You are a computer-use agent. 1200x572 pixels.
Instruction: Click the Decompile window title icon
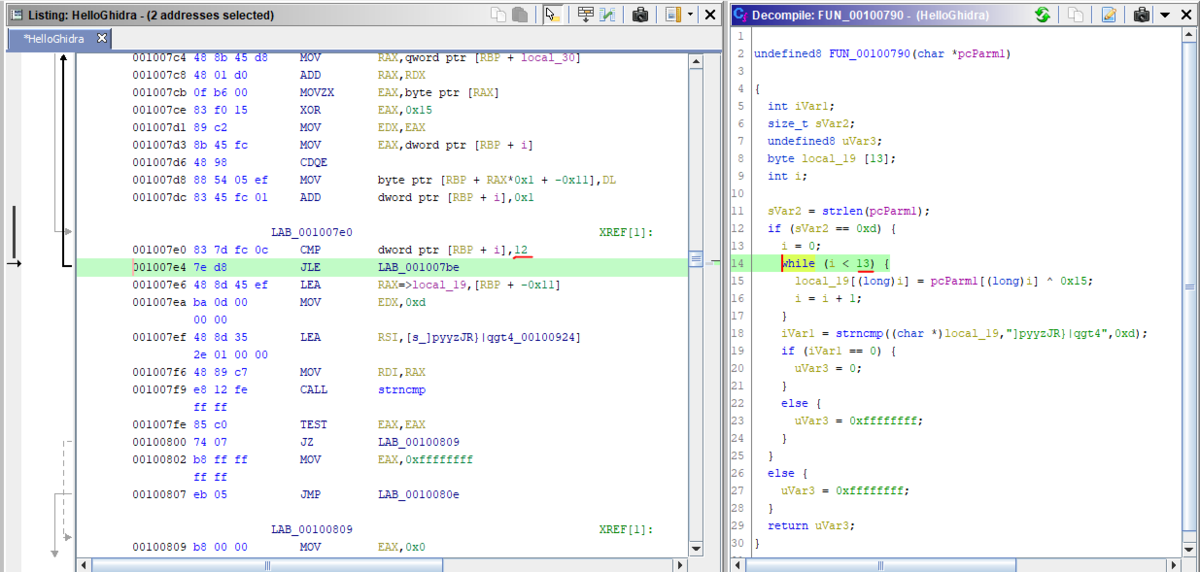pyautogui.click(x=741, y=15)
